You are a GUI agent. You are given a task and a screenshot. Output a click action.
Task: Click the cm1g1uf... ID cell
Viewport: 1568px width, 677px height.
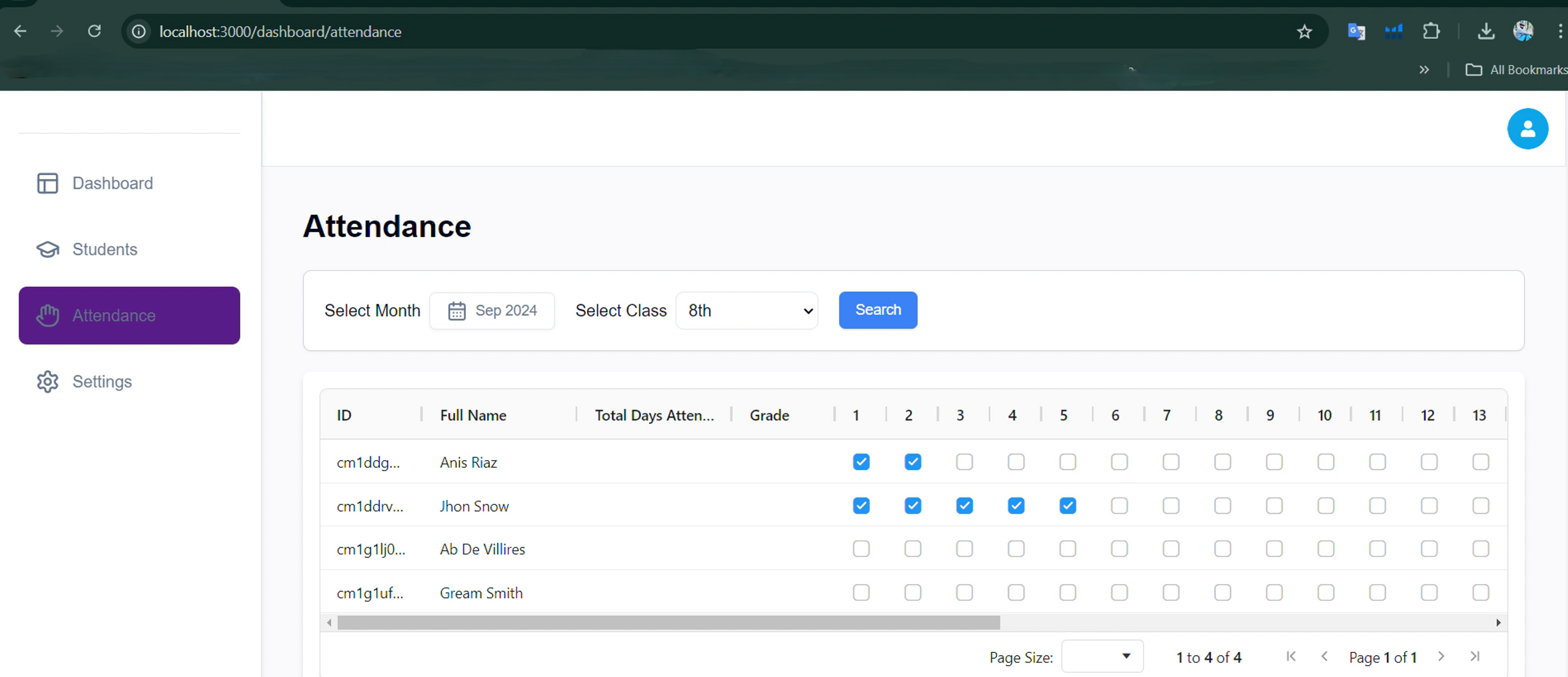[x=370, y=593]
